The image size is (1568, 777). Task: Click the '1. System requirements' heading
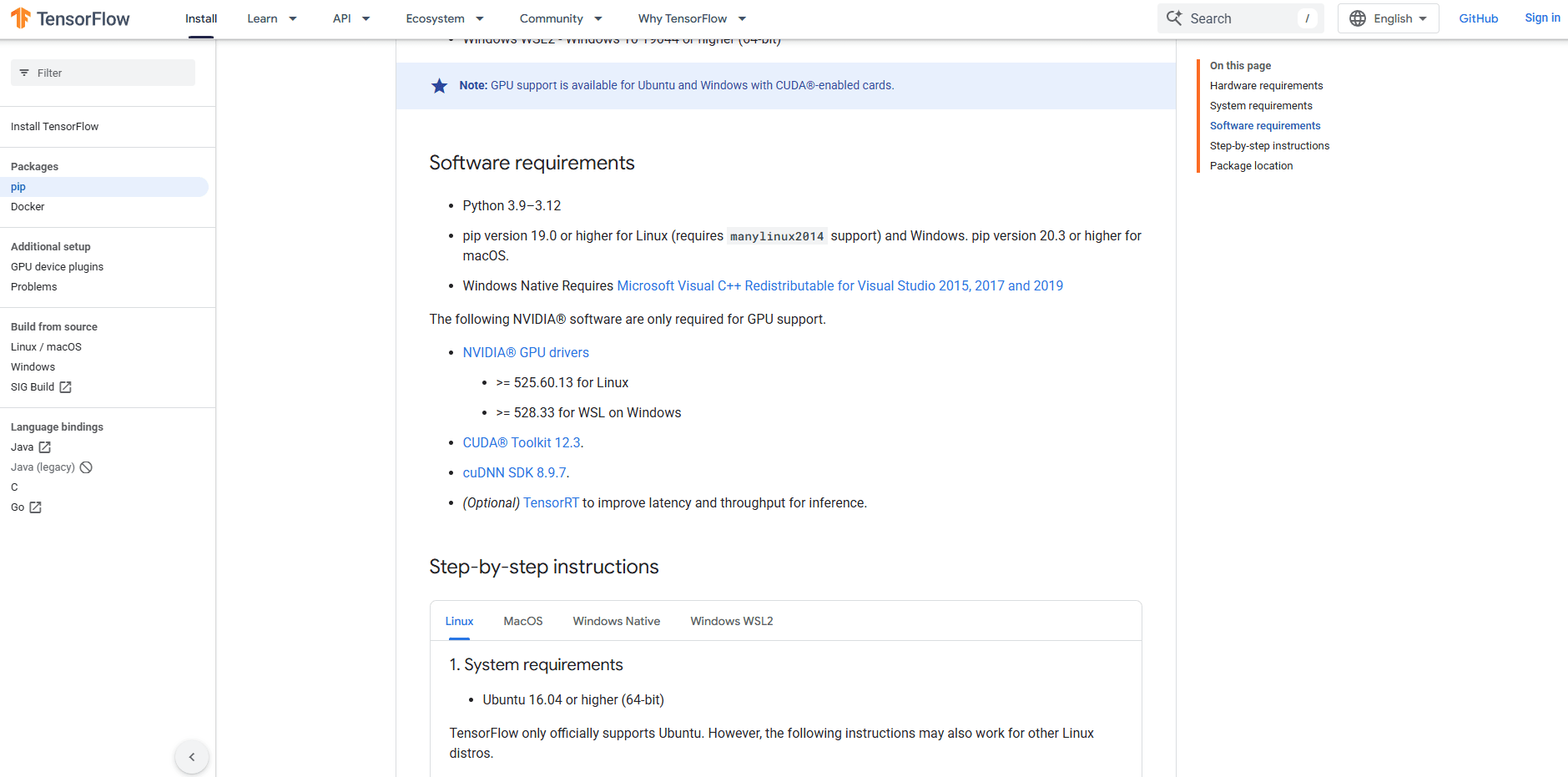pyautogui.click(x=536, y=664)
